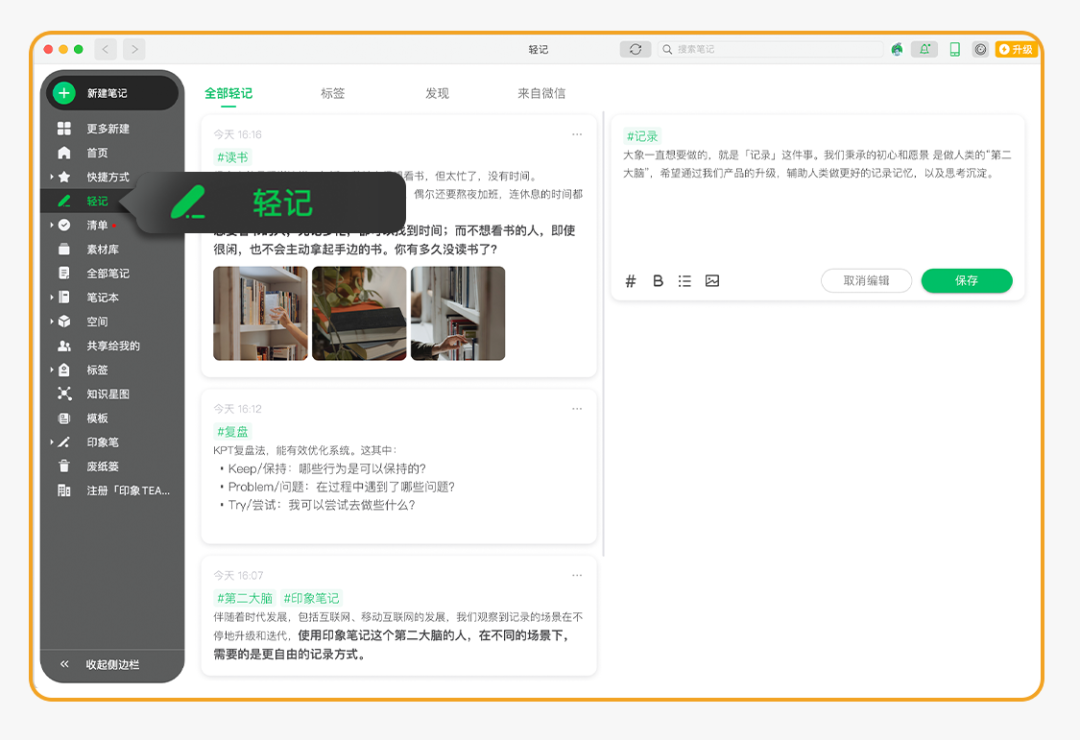
Task: Expand the 空间 tree arrow
Action: (51, 321)
